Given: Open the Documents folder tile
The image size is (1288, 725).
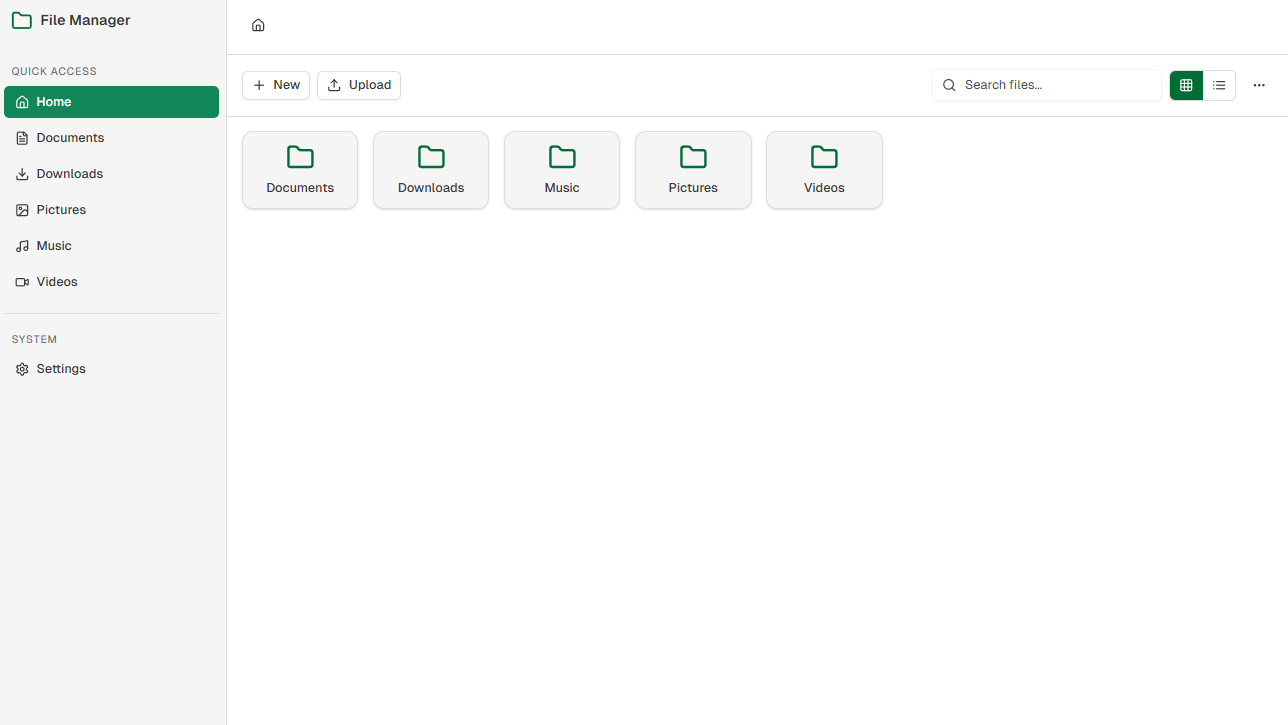Looking at the screenshot, I should (x=300, y=170).
